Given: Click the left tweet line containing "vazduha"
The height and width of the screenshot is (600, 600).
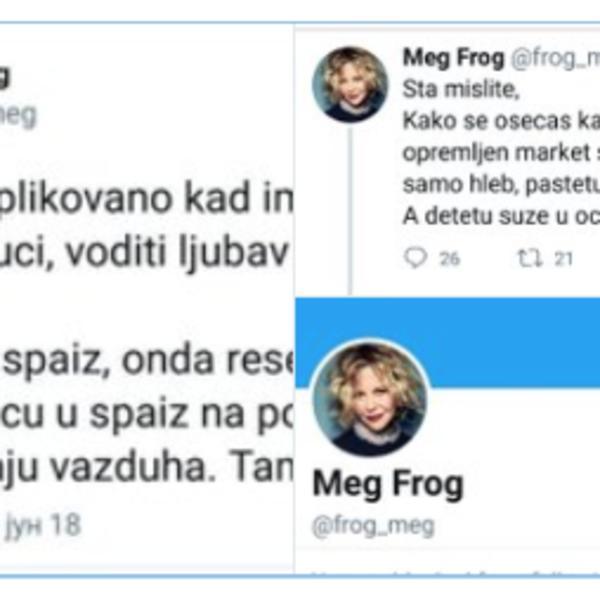Looking at the screenshot, I should pyautogui.click(x=147, y=468).
